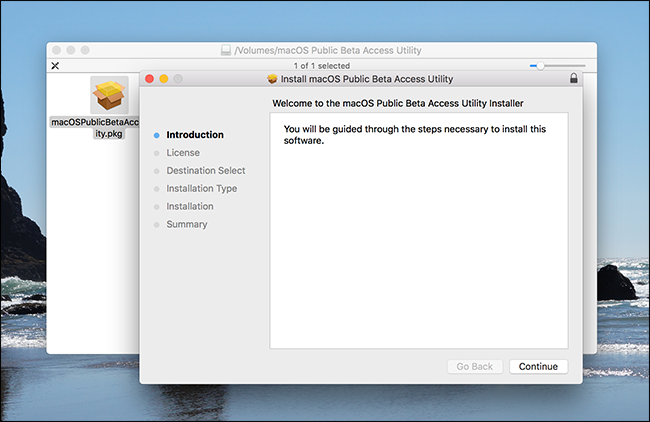This screenshot has height=422, width=650.
Task: Select the License step
Action: pyautogui.click(x=183, y=153)
